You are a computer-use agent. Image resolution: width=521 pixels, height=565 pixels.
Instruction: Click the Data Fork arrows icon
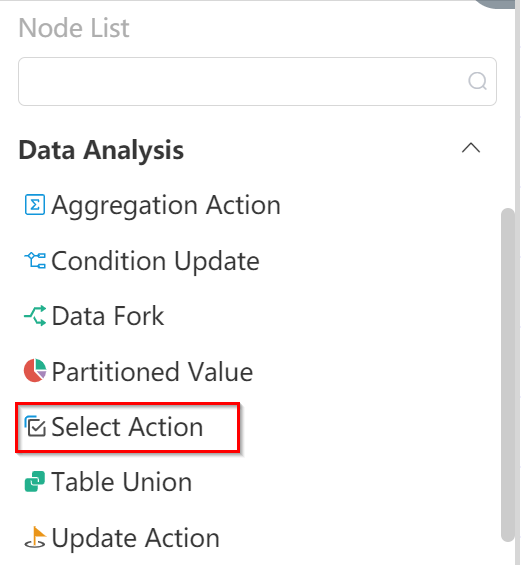[x=35, y=316]
